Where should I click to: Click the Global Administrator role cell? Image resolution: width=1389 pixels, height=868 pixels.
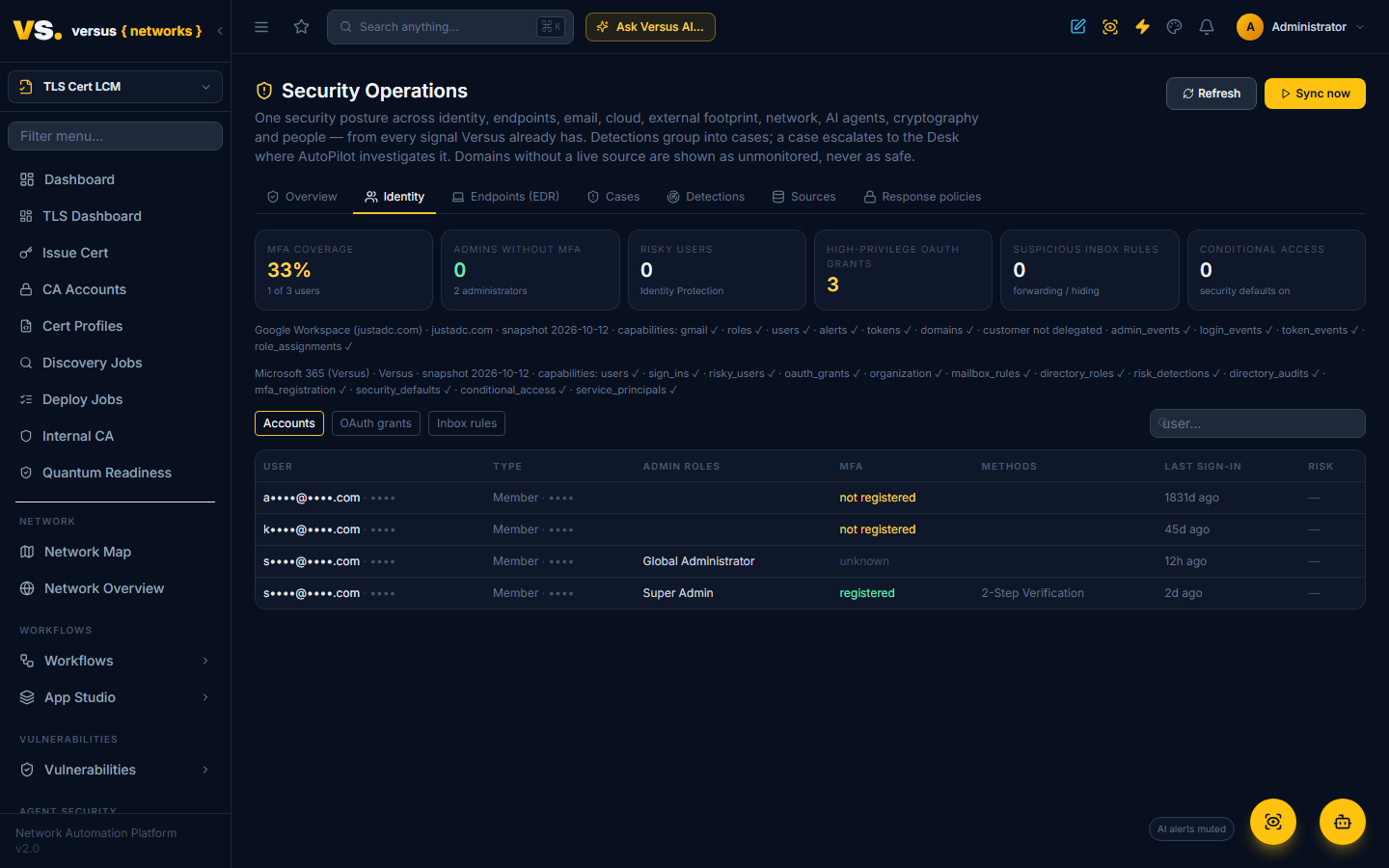698,561
